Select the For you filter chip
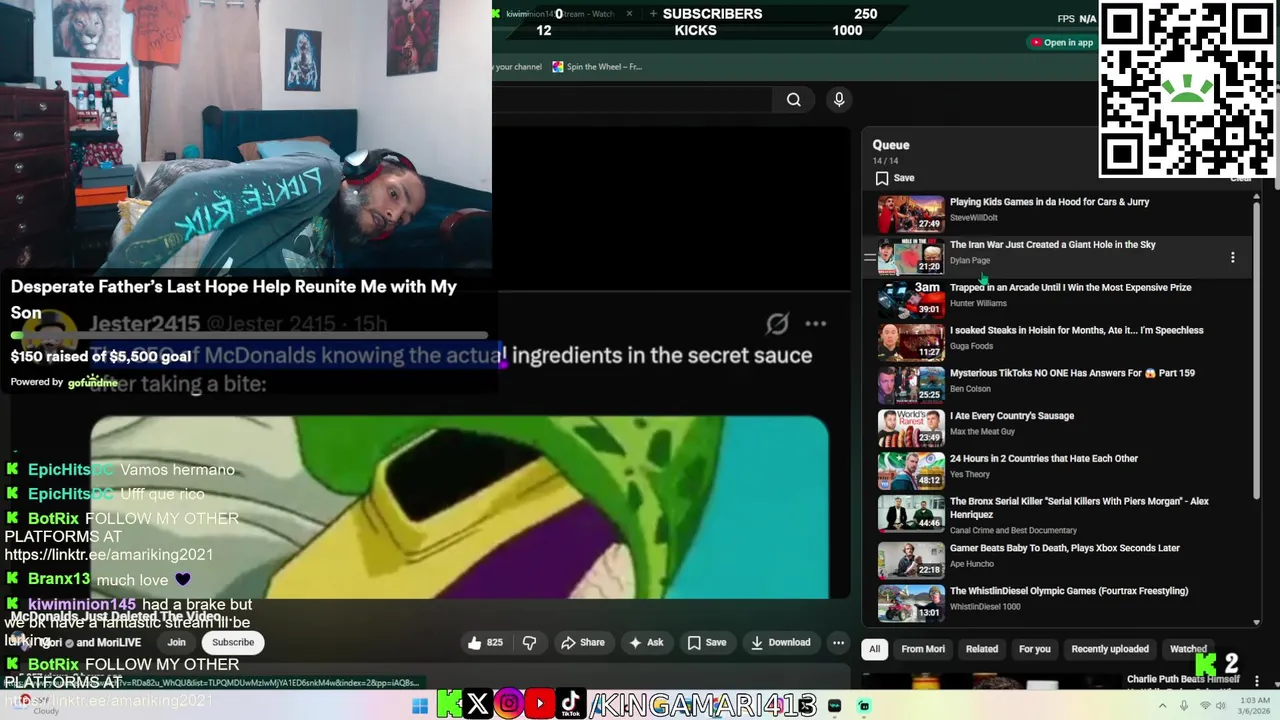Image resolution: width=1280 pixels, height=720 pixels. (x=1034, y=649)
